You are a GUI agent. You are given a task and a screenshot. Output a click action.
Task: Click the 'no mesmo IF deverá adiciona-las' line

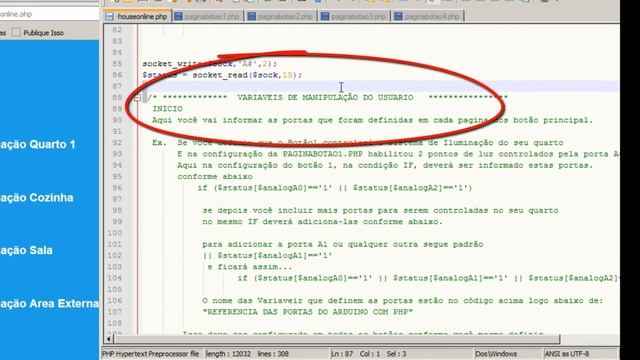click(x=322, y=222)
